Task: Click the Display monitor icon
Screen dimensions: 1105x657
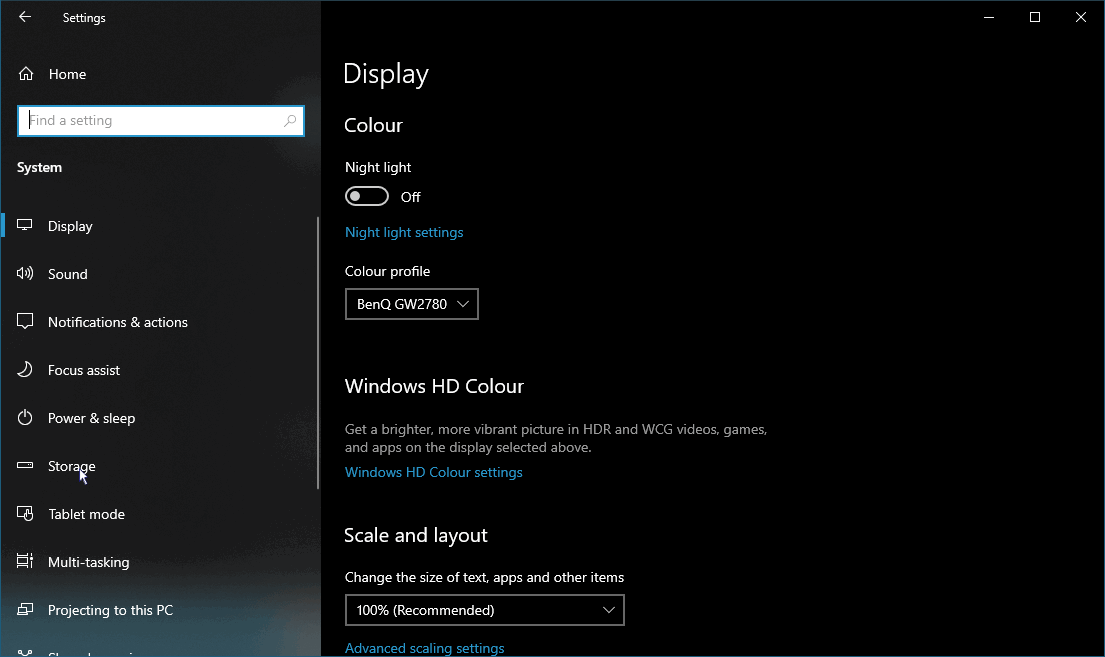Action: [x=26, y=226]
